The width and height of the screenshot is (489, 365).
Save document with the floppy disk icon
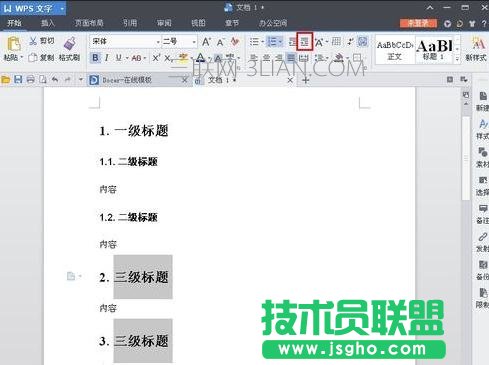pyautogui.click(x=18, y=80)
